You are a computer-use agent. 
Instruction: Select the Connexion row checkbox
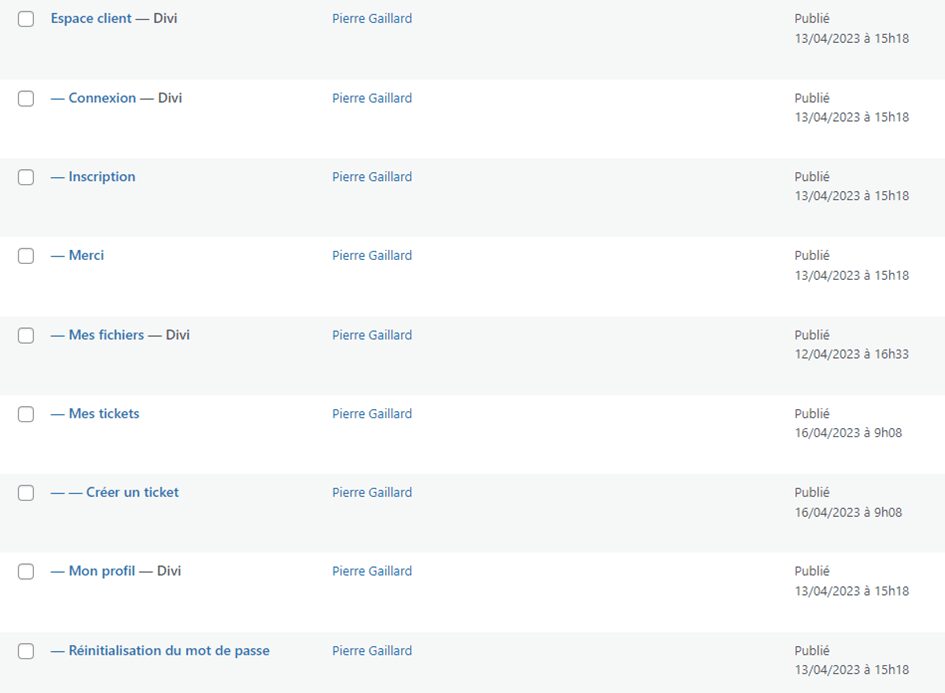click(x=26, y=98)
